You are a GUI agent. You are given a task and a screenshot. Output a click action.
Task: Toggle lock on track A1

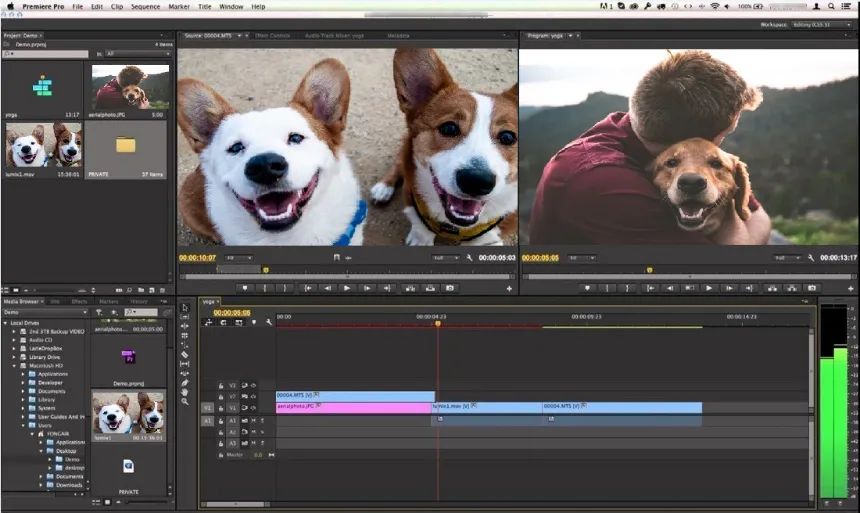221,421
